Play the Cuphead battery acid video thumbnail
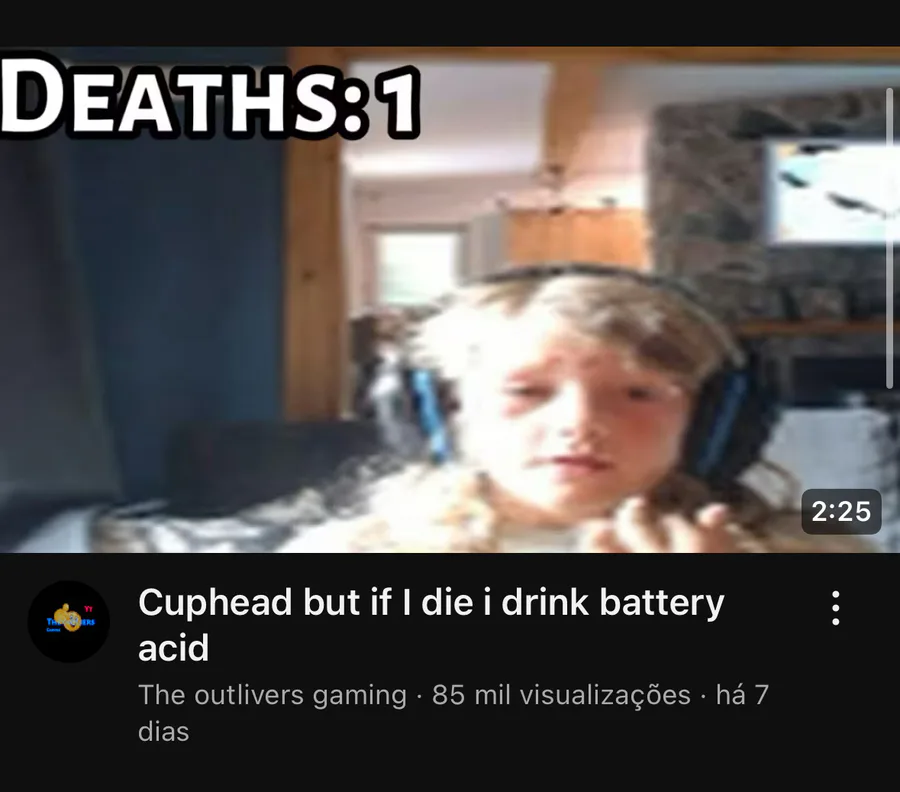 pyautogui.click(x=450, y=299)
